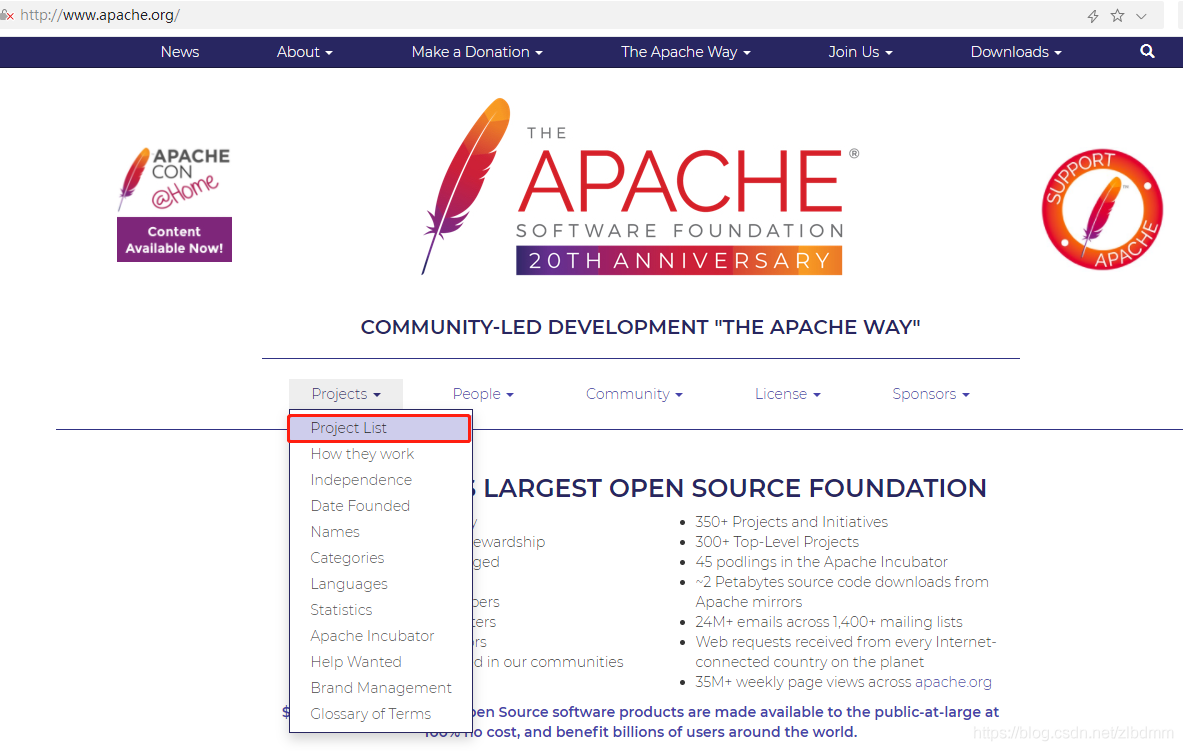
Task: Click 24M+ emails across 1,400+ mailing lists
Action: pyautogui.click(x=828, y=622)
